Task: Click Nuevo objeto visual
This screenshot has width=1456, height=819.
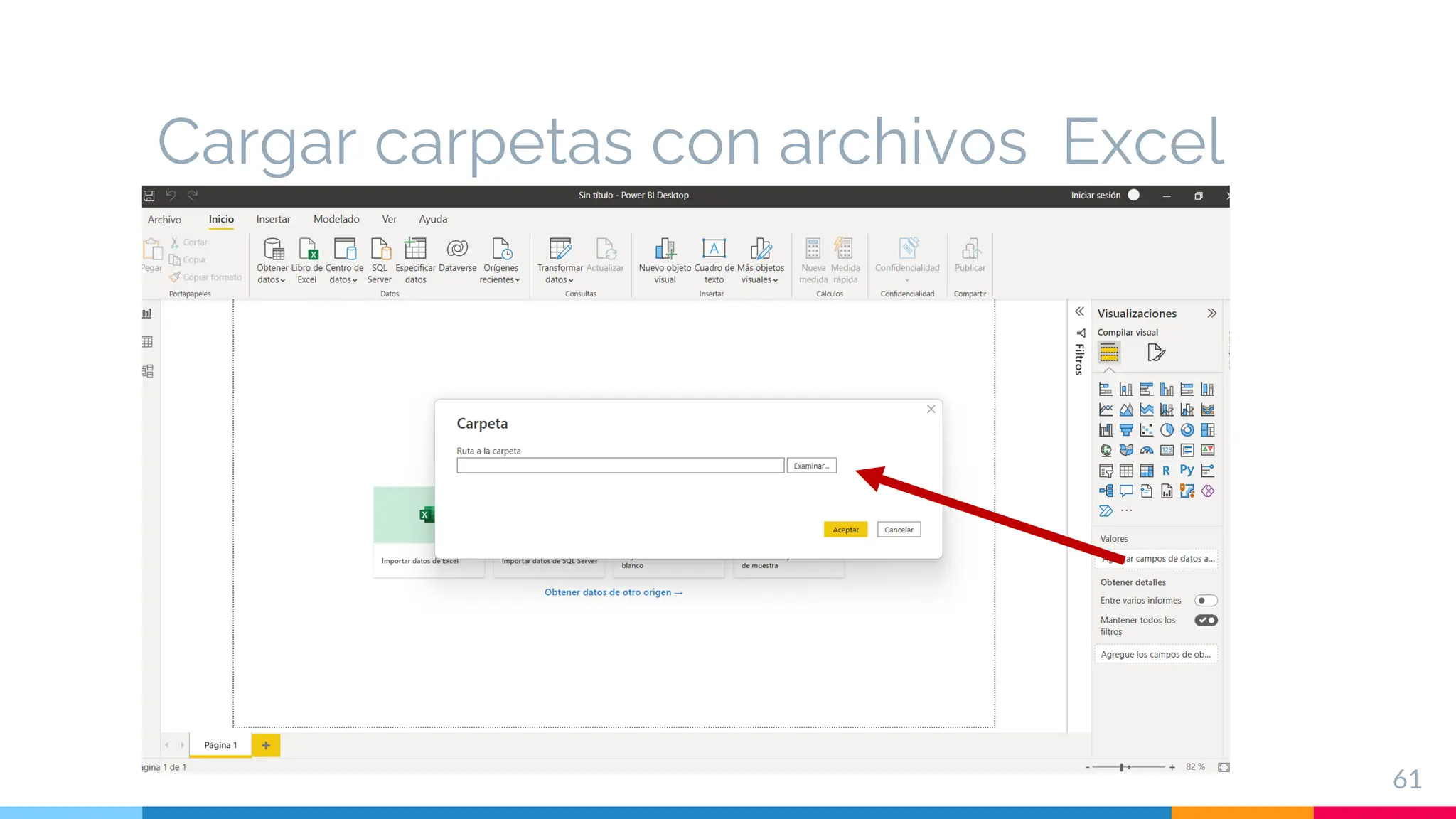Action: point(665,260)
